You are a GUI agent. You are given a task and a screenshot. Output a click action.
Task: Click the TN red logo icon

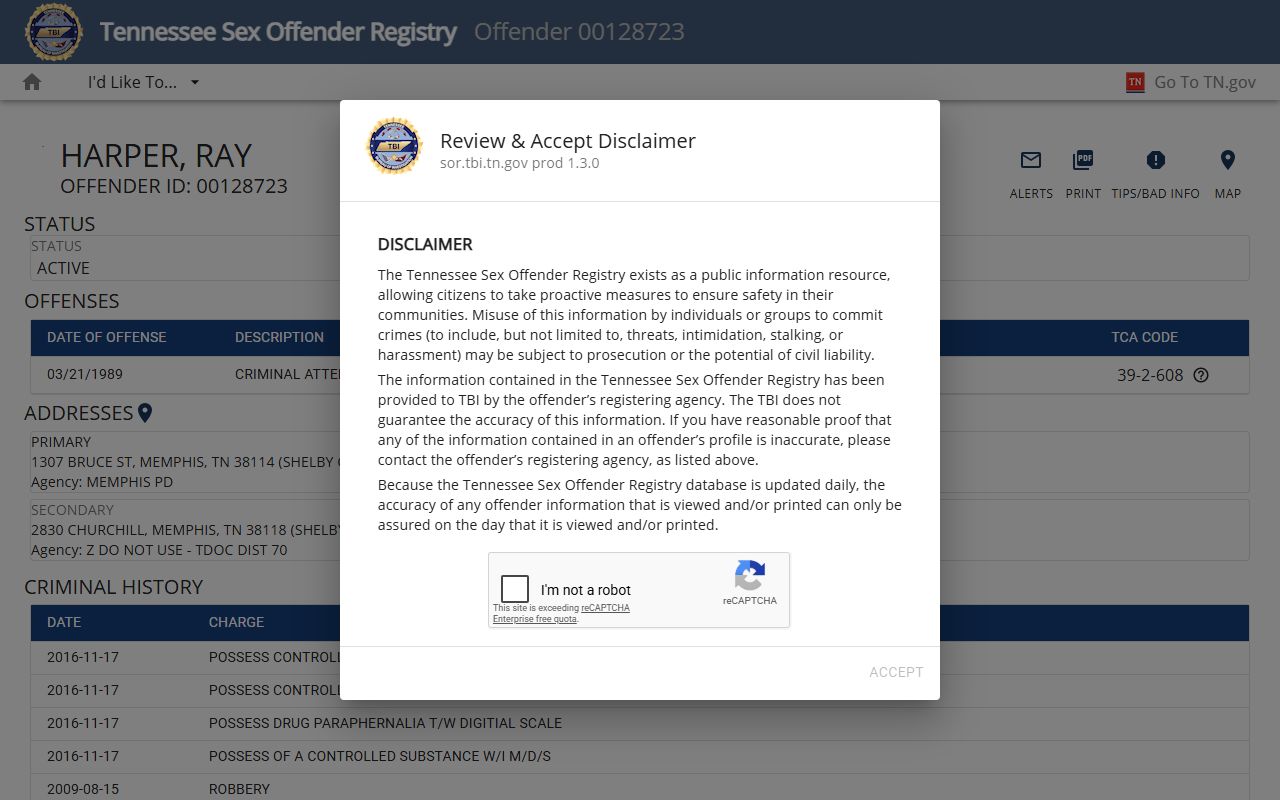coord(1135,82)
